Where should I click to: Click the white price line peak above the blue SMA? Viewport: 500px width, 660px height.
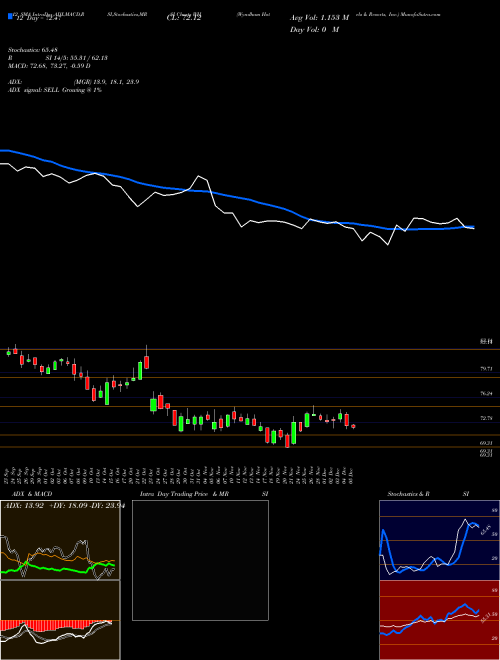click(x=199, y=176)
